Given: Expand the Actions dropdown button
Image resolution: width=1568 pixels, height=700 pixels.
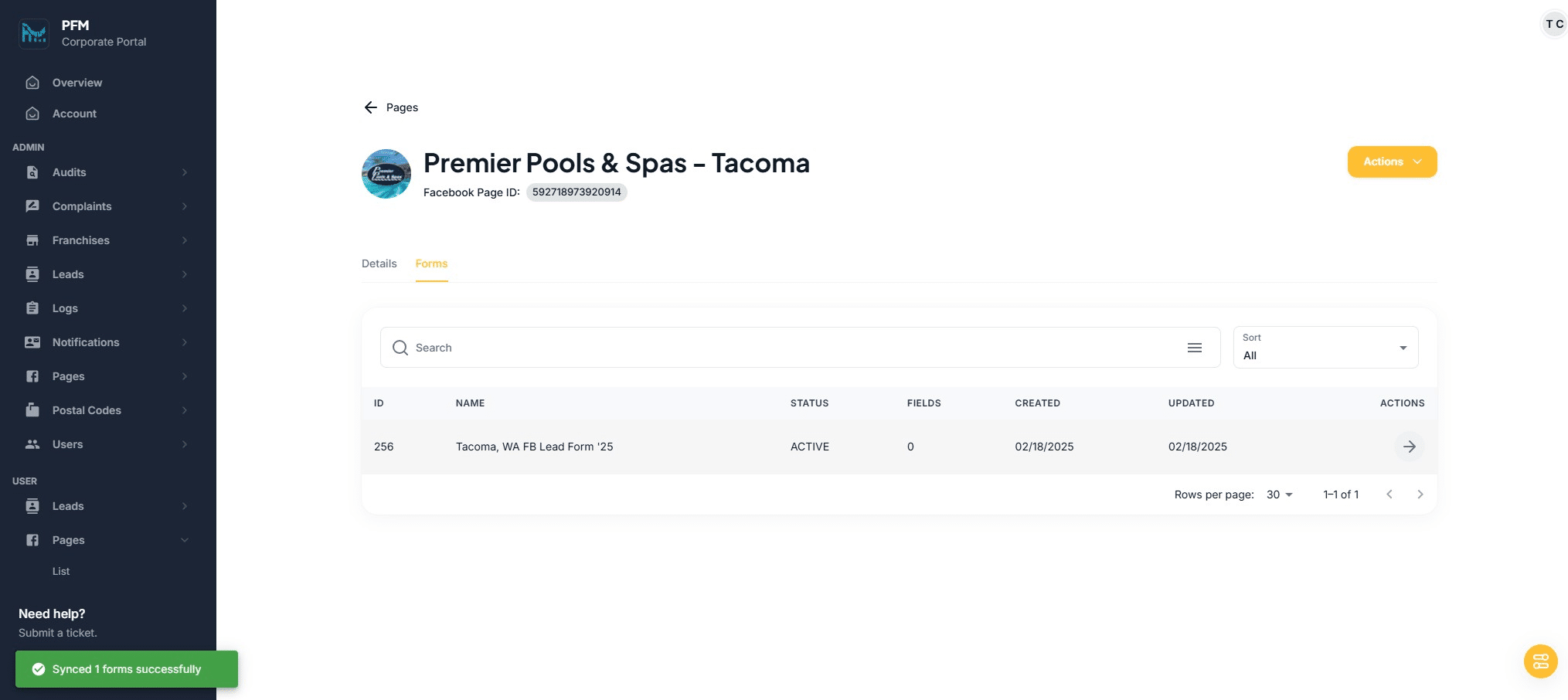Looking at the screenshot, I should point(1392,161).
